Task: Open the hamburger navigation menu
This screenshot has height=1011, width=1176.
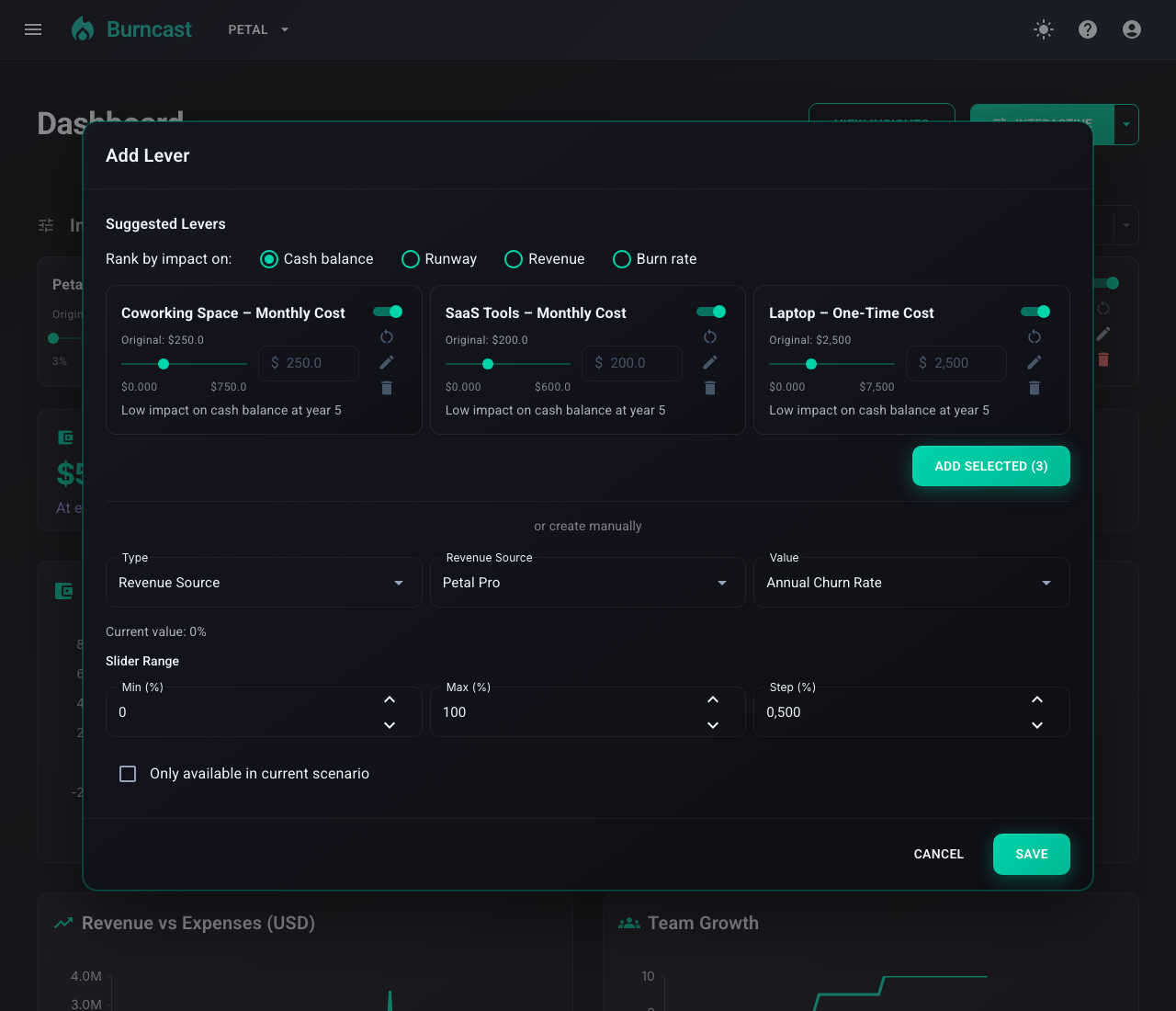Action: 33,29
